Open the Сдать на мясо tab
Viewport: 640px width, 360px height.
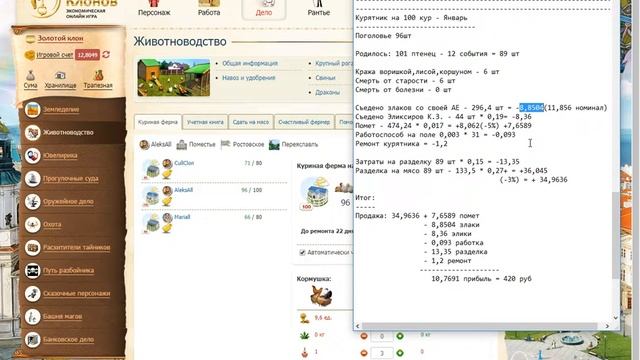click(x=251, y=122)
